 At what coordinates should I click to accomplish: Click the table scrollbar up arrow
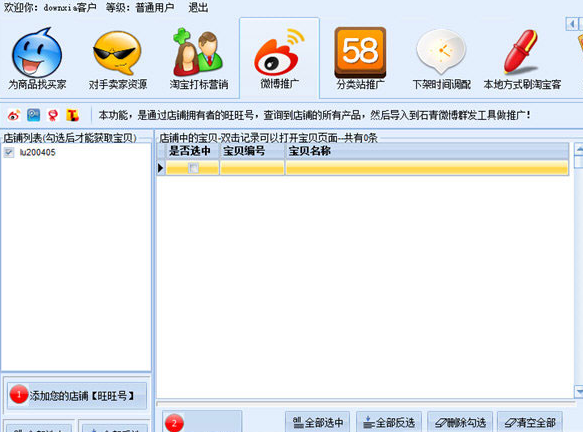point(579,149)
